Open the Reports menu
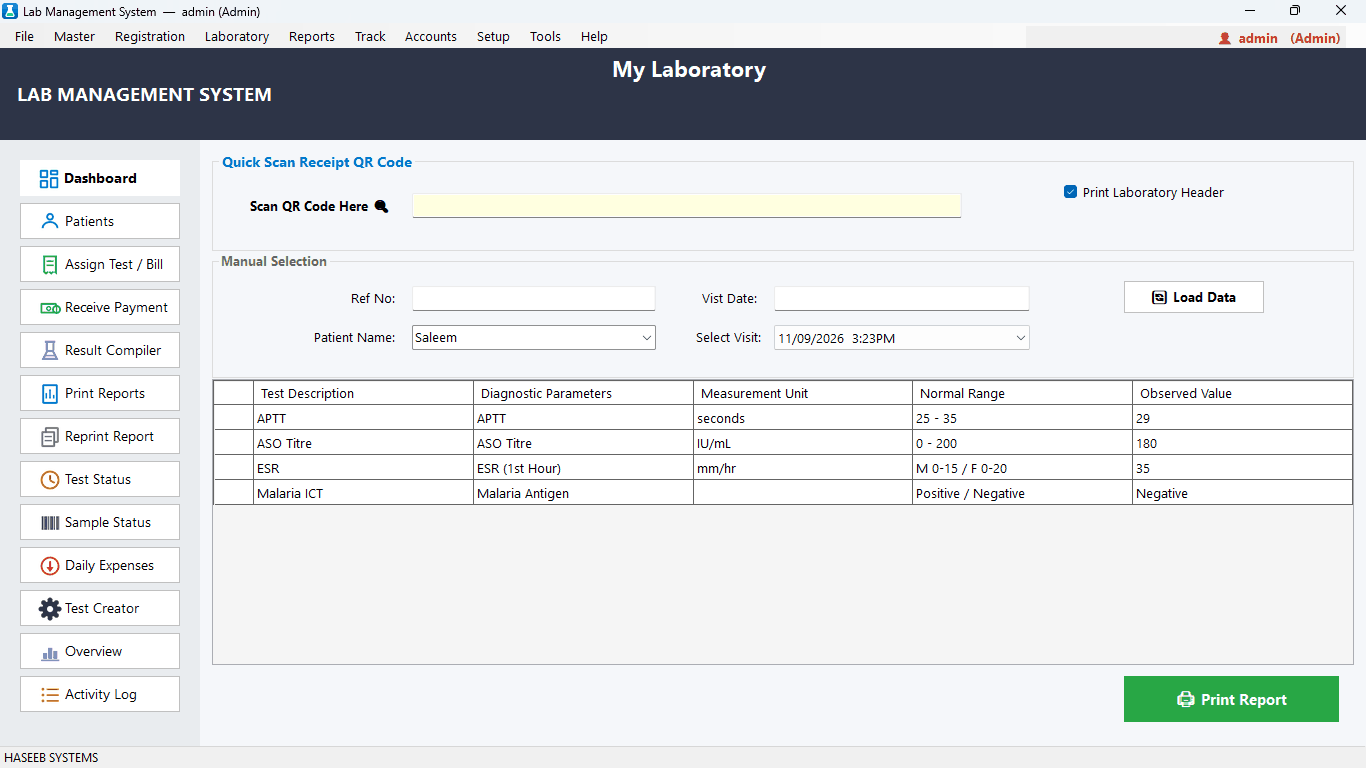Screen dimensions: 1366x768 312,37
